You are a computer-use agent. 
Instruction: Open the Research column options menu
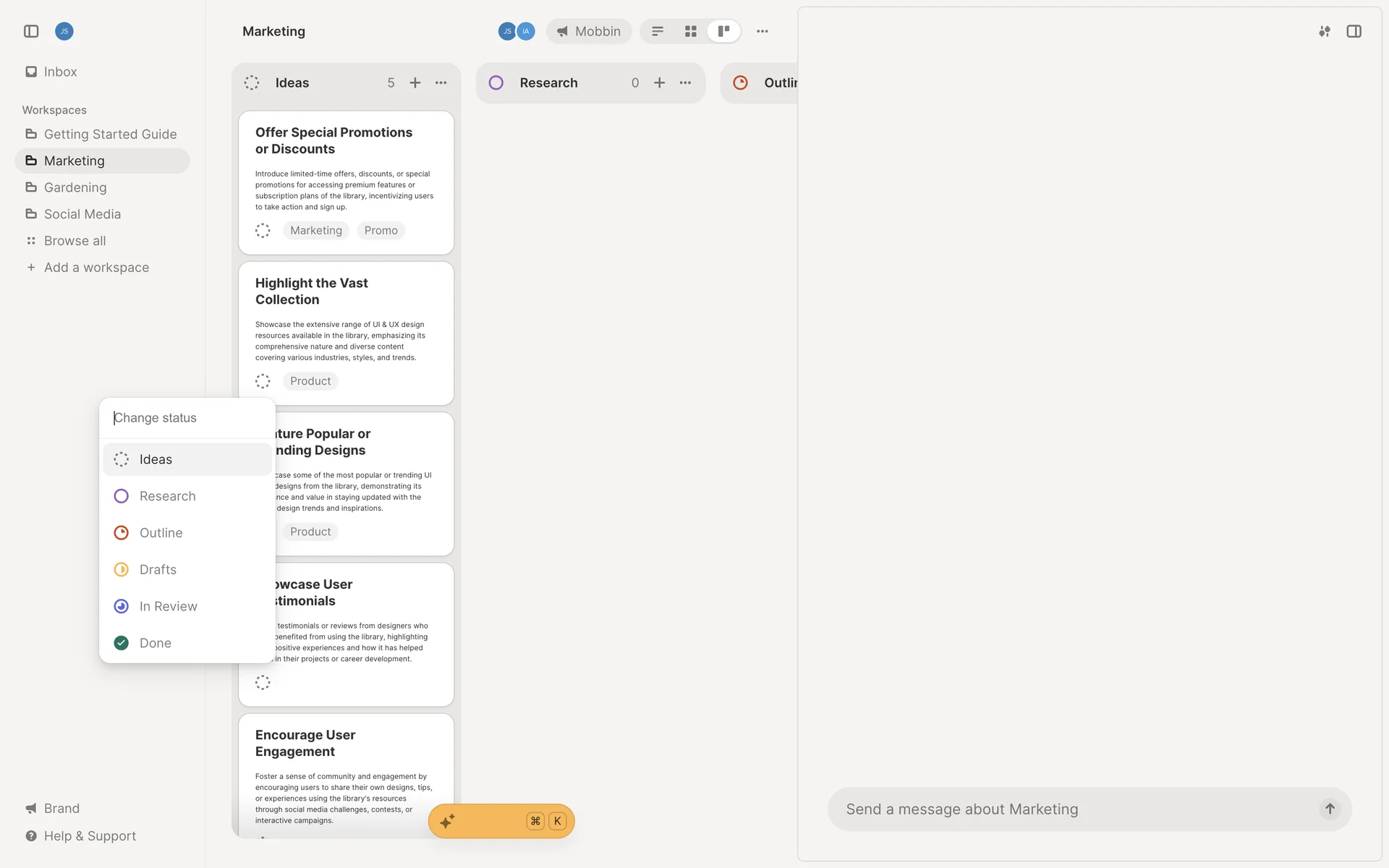[x=685, y=82]
